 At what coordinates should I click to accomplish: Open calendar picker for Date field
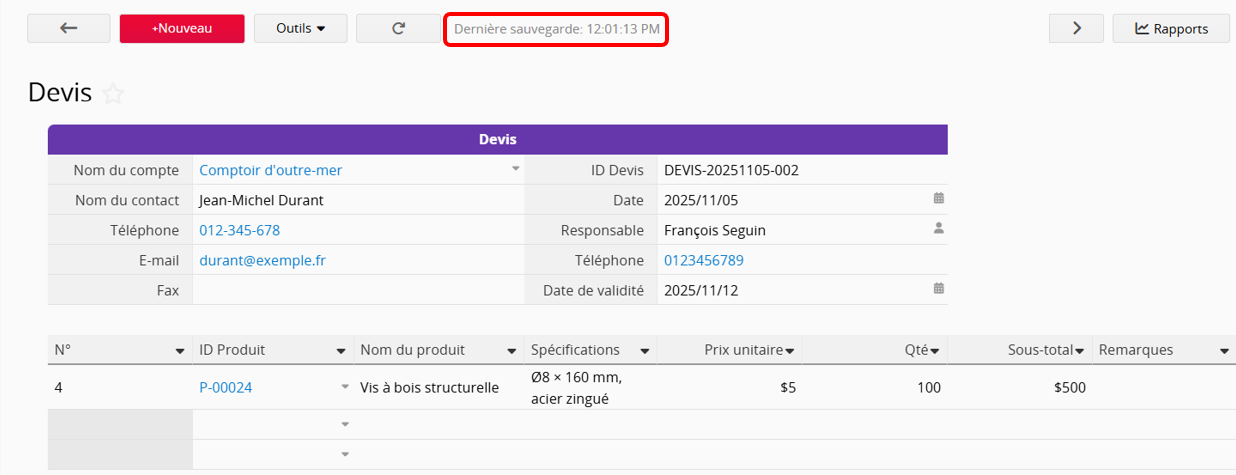[938, 199]
